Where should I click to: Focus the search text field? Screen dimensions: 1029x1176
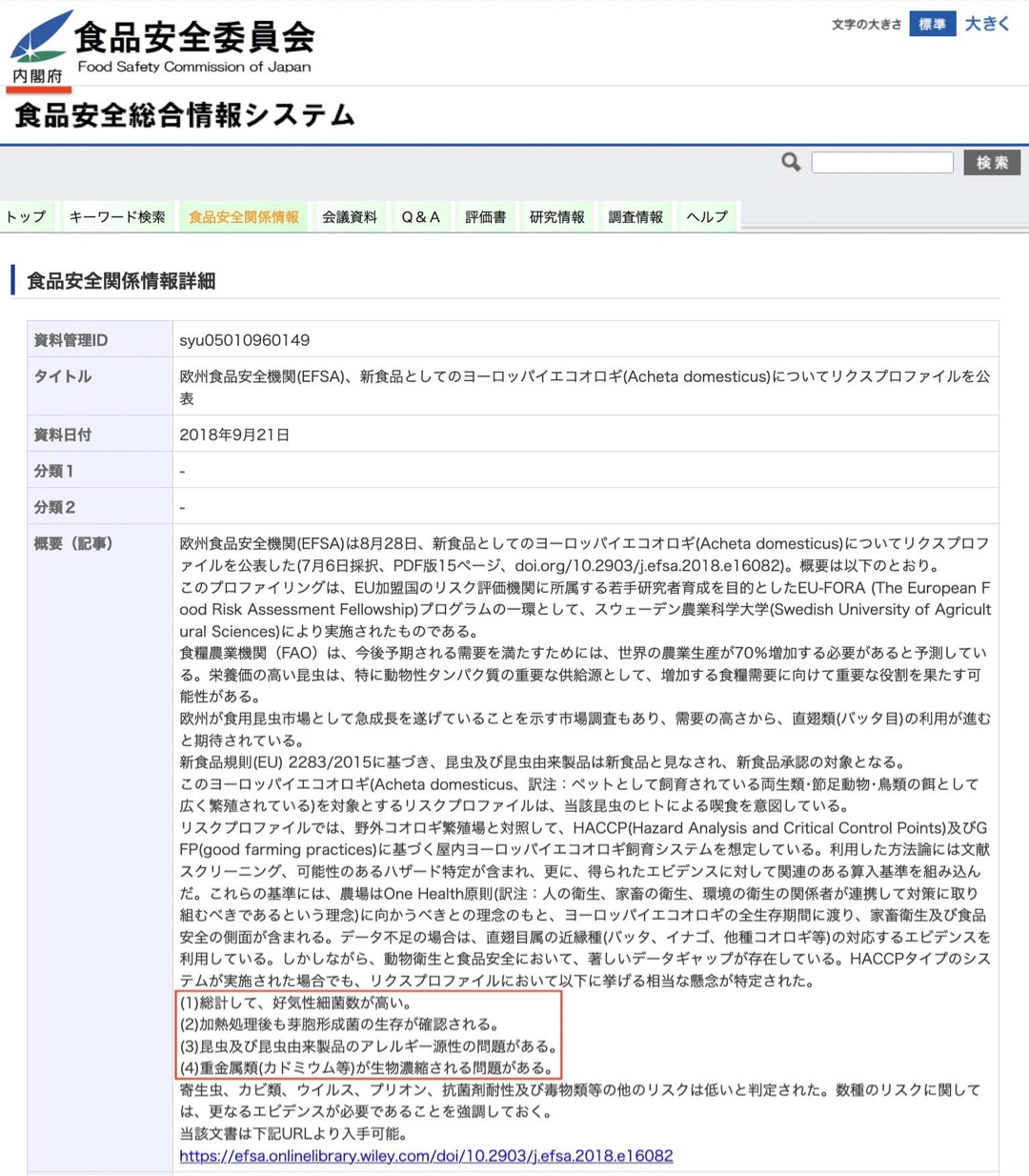[x=881, y=163]
